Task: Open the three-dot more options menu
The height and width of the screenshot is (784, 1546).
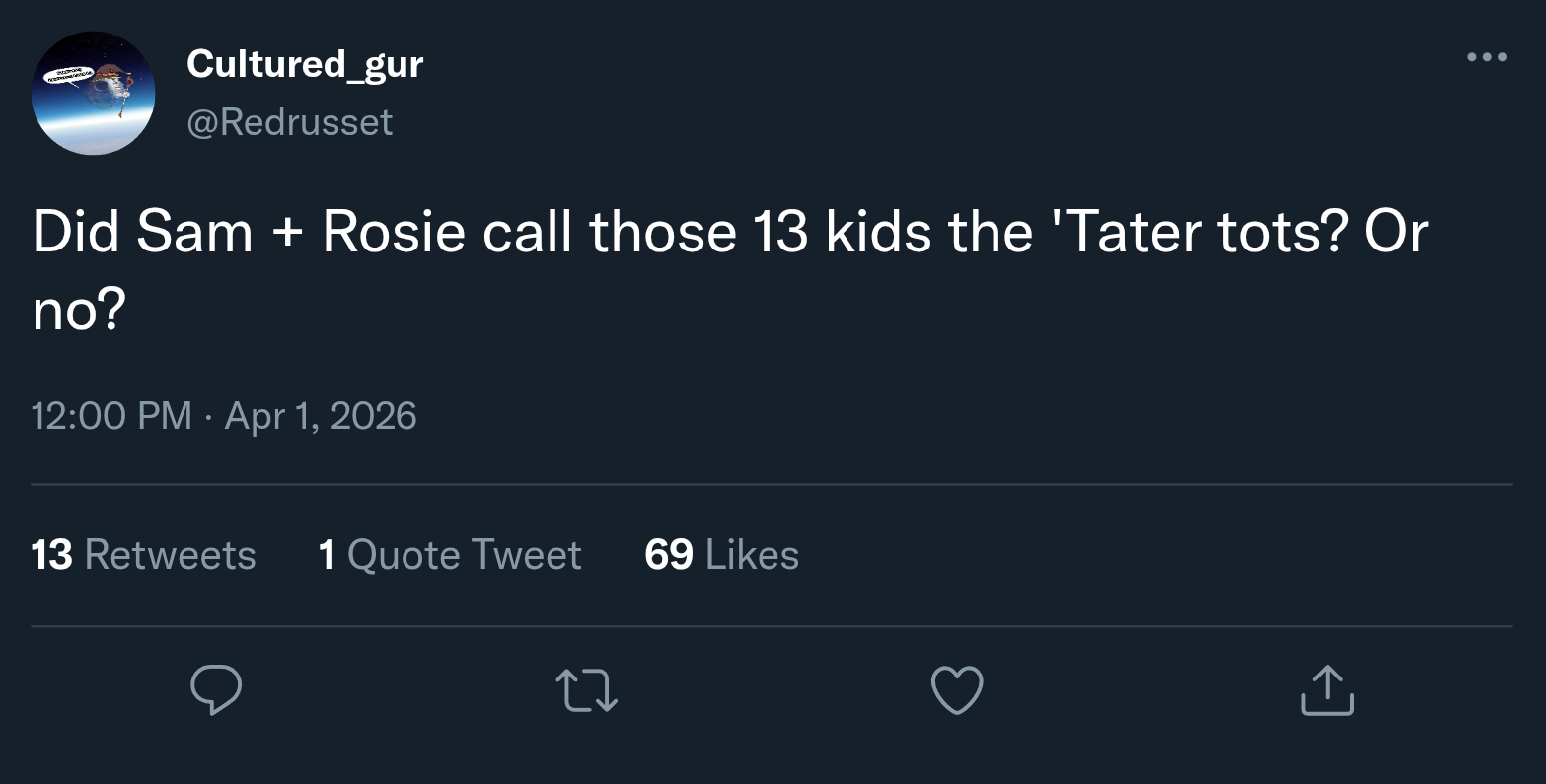Action: pos(1486,57)
